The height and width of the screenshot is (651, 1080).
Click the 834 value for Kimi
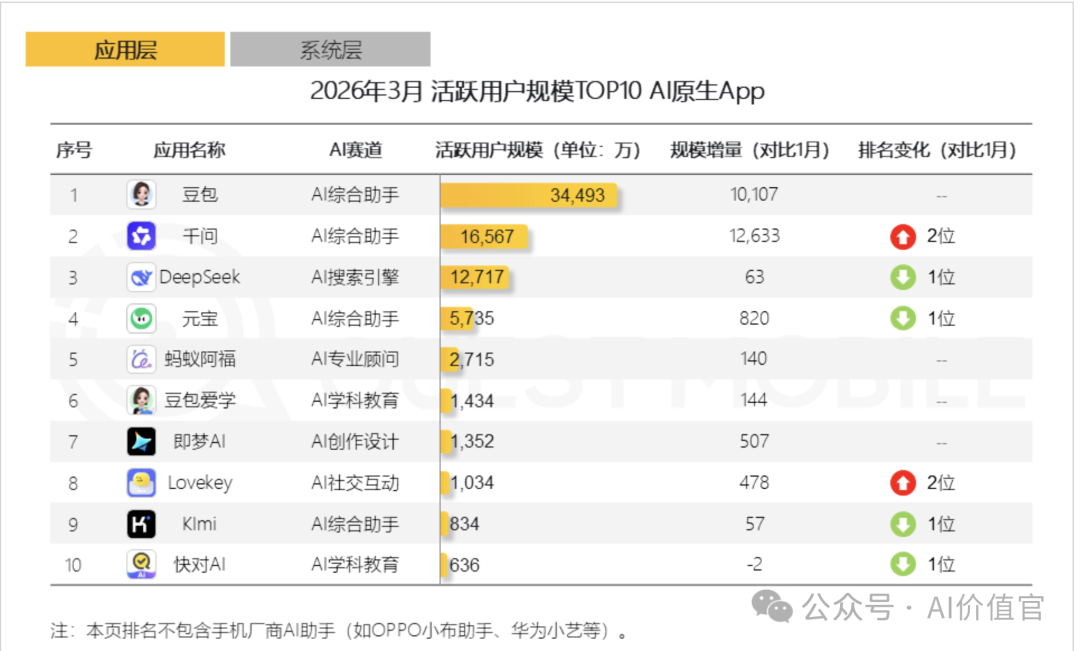pos(464,524)
